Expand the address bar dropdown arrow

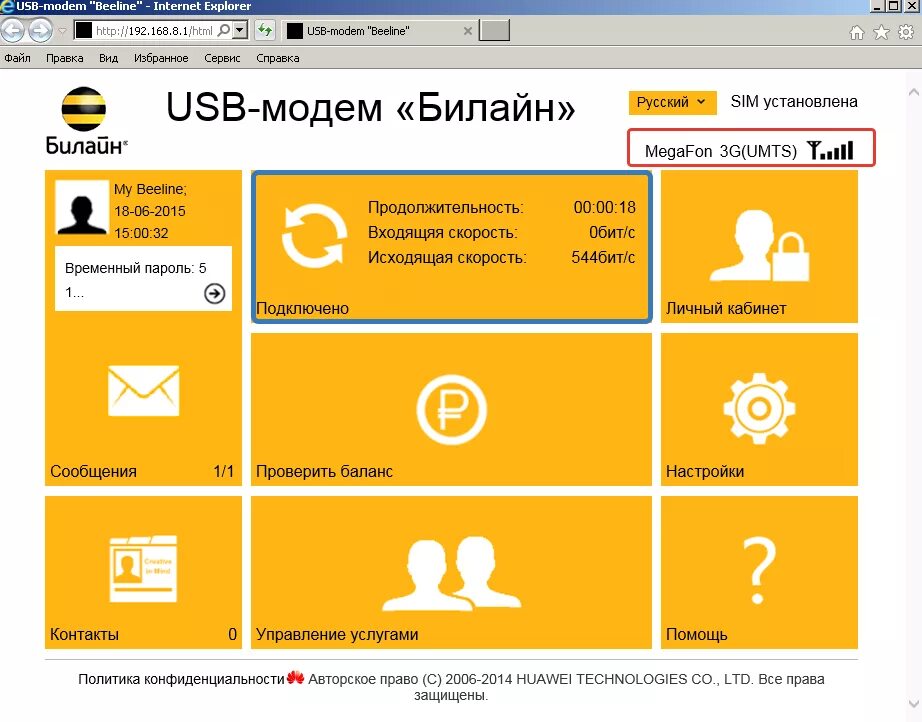240,31
